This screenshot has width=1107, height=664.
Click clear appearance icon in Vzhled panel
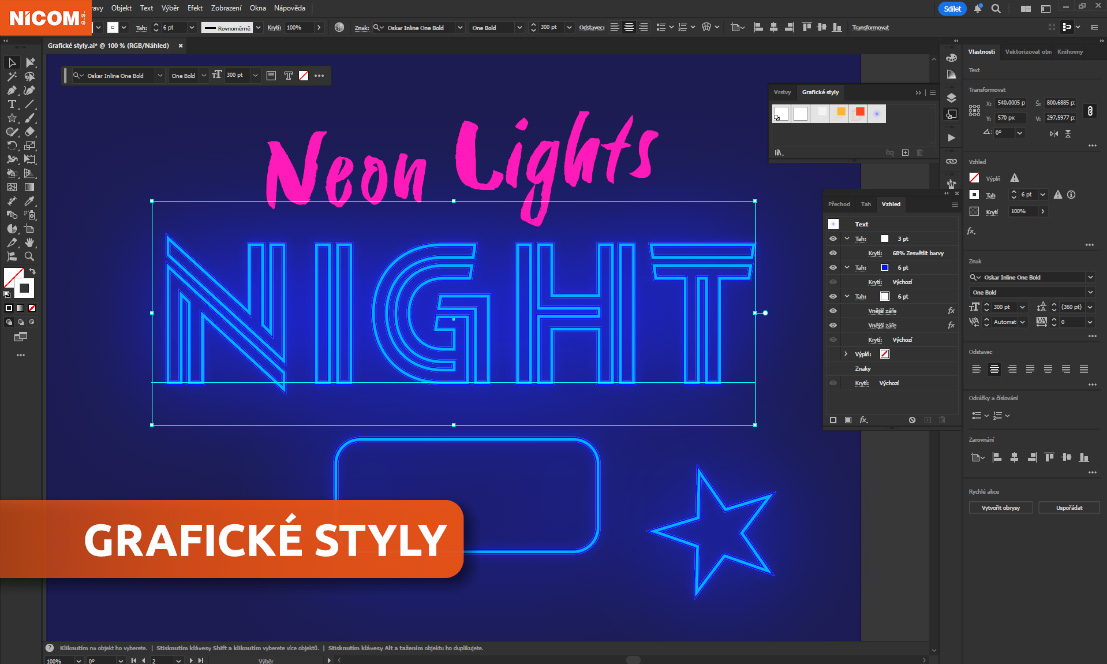tap(912, 420)
